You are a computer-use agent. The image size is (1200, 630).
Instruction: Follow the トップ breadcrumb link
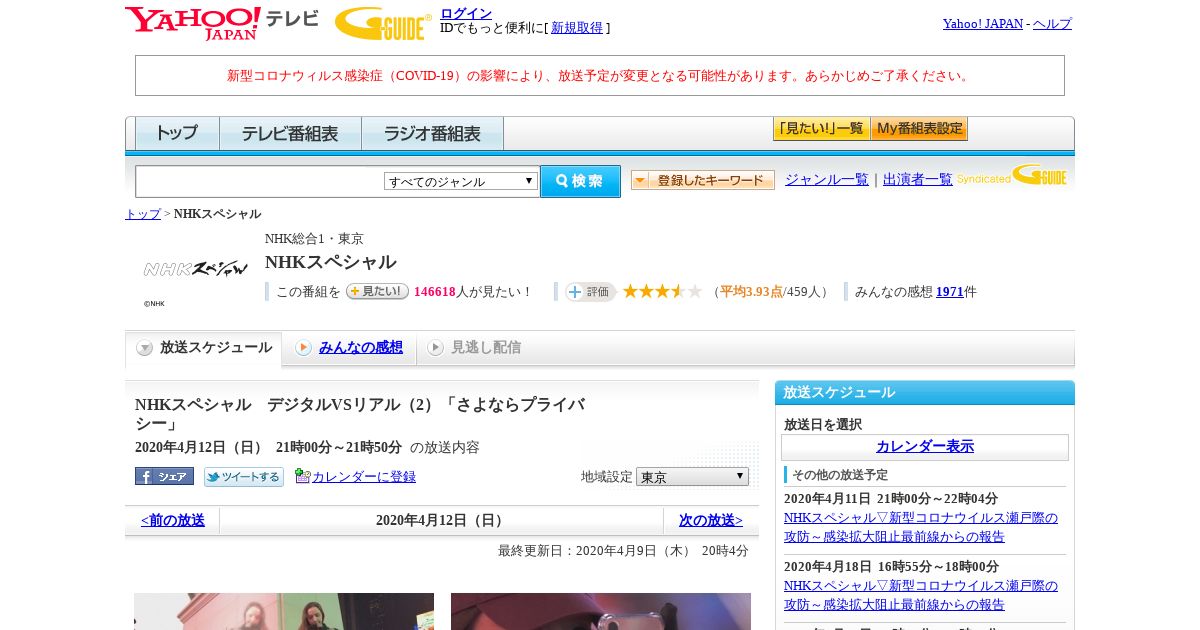tap(143, 214)
